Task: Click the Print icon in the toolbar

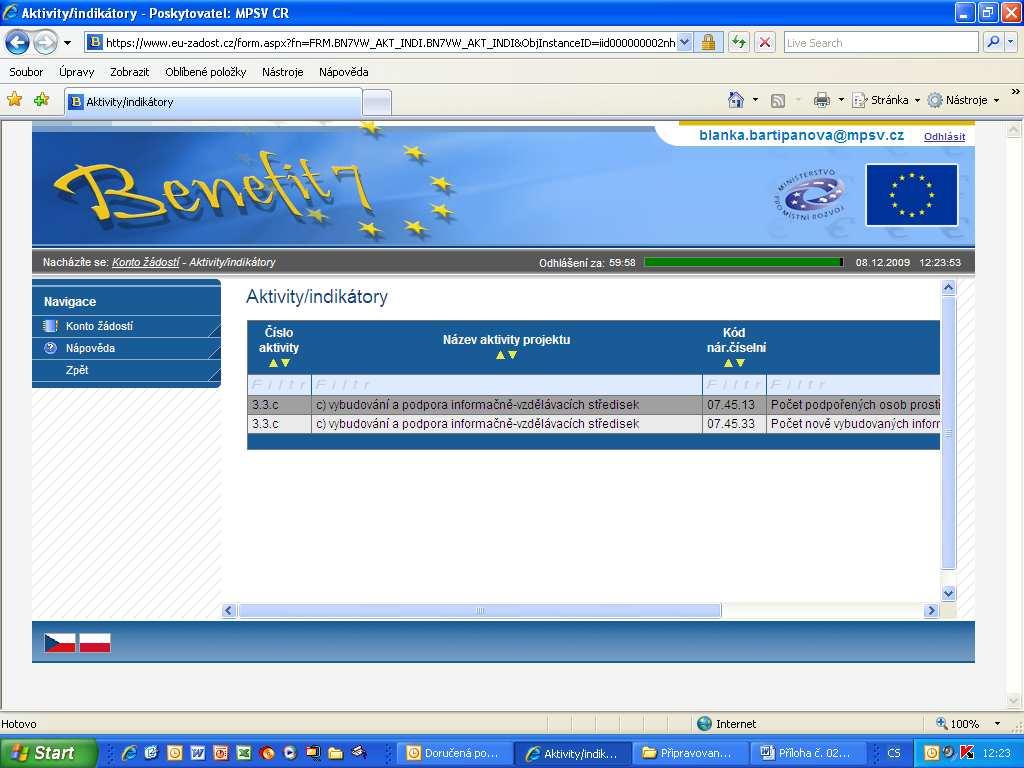Action: coord(822,100)
